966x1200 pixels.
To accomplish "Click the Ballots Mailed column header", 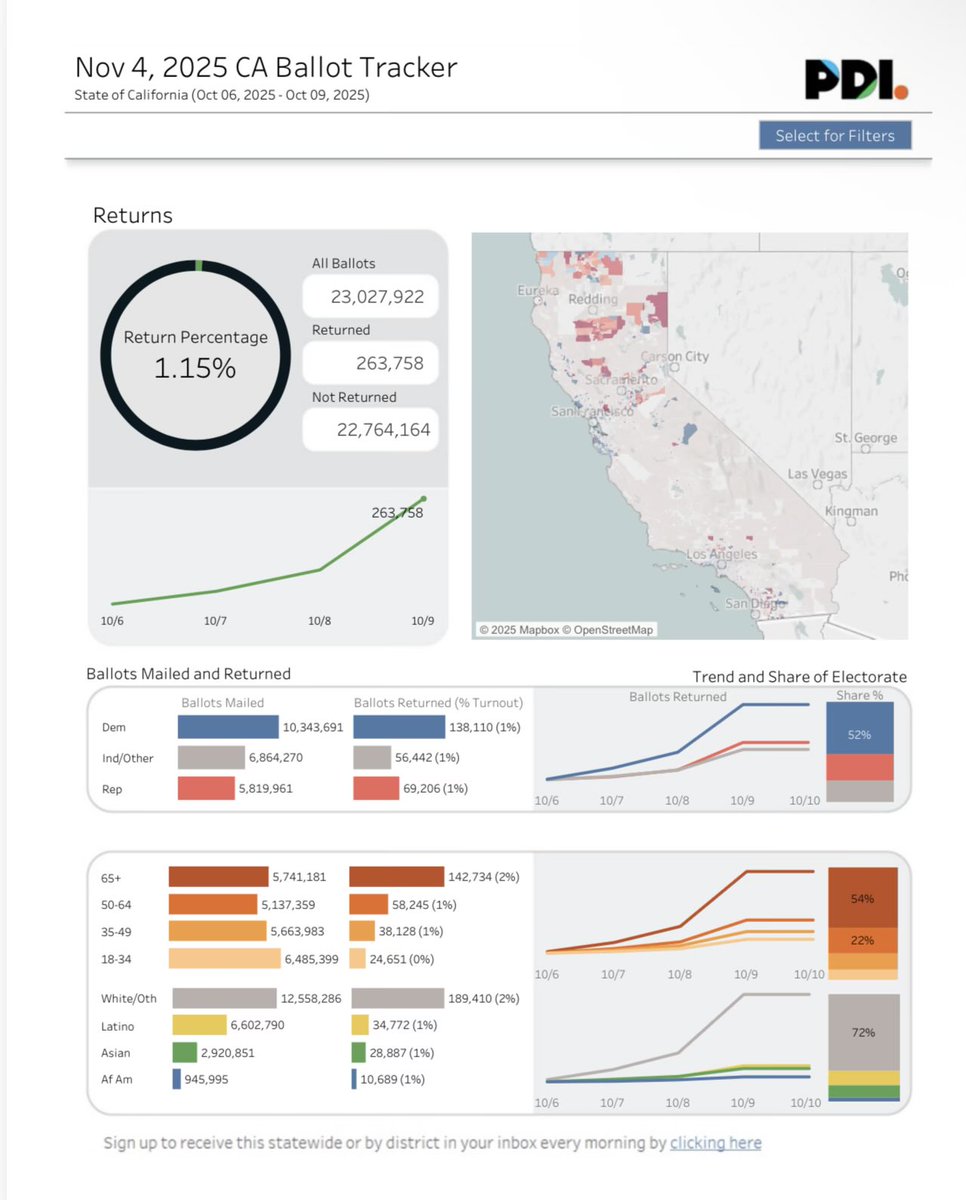I will click(x=222, y=702).
